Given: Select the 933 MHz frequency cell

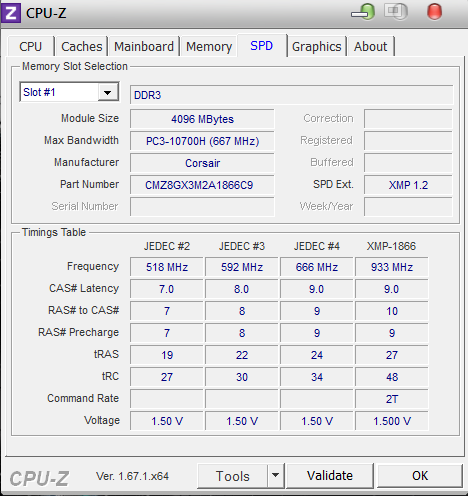Looking at the screenshot, I should [392, 267].
